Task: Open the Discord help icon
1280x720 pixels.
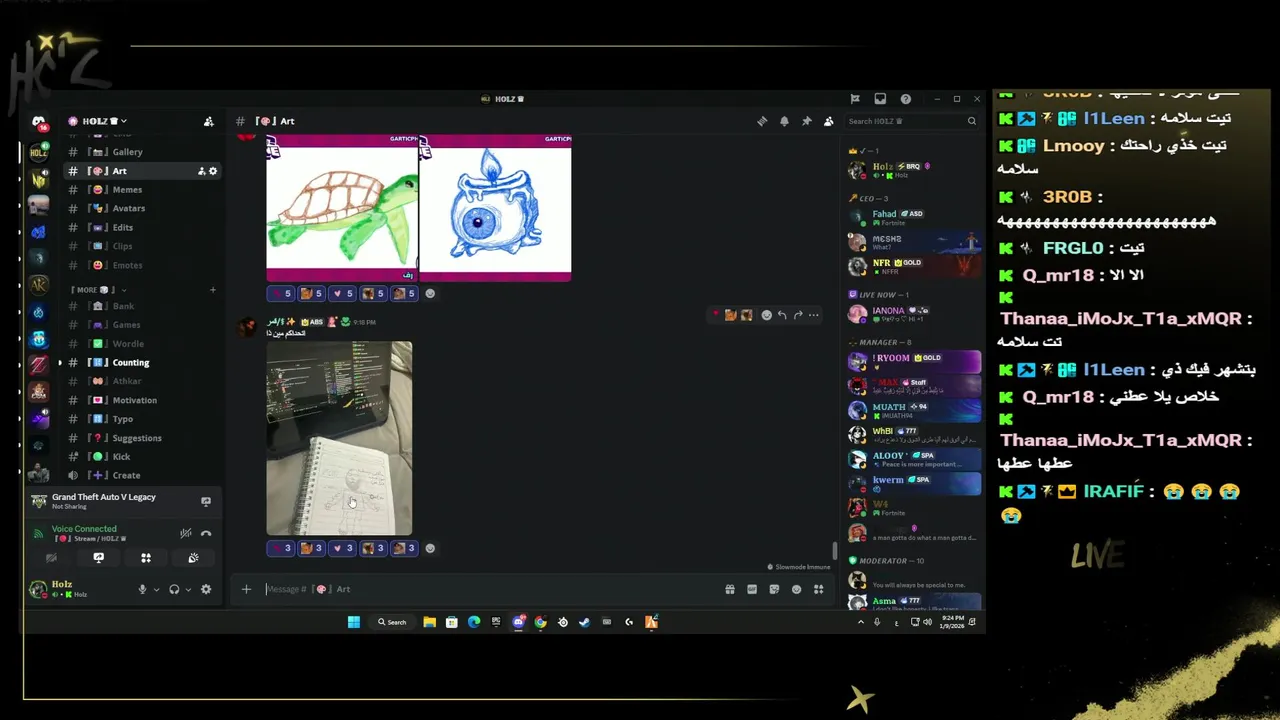Action: [905, 99]
